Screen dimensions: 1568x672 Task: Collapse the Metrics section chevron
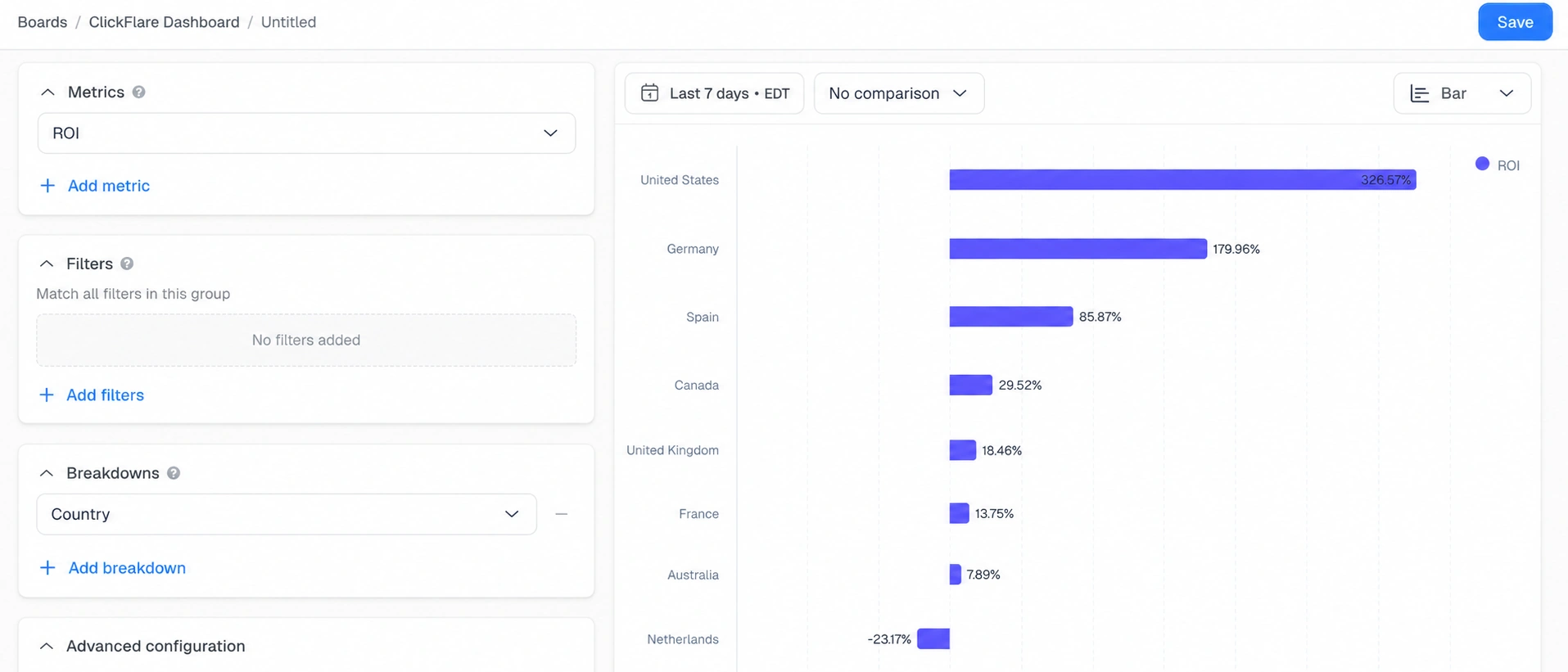(47, 92)
